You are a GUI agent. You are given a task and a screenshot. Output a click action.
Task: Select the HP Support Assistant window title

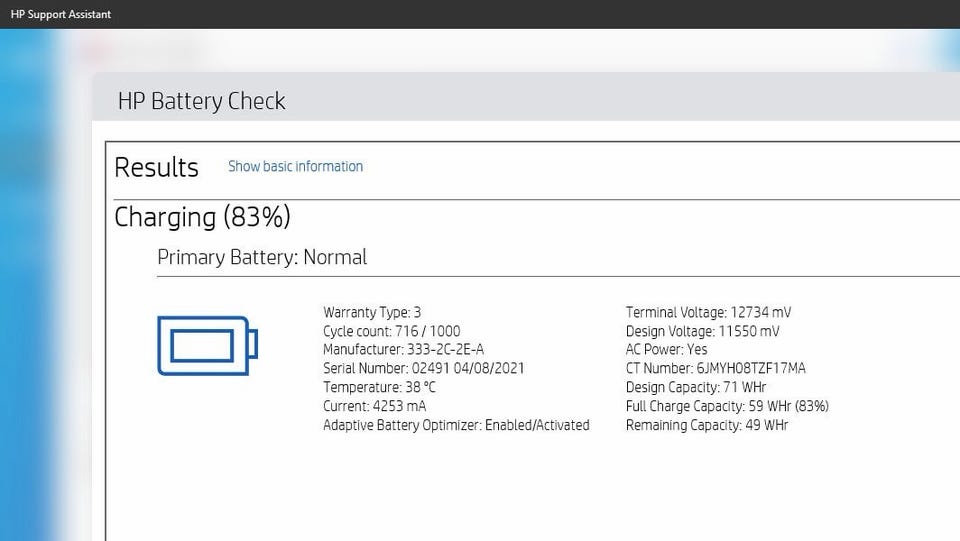tap(61, 14)
